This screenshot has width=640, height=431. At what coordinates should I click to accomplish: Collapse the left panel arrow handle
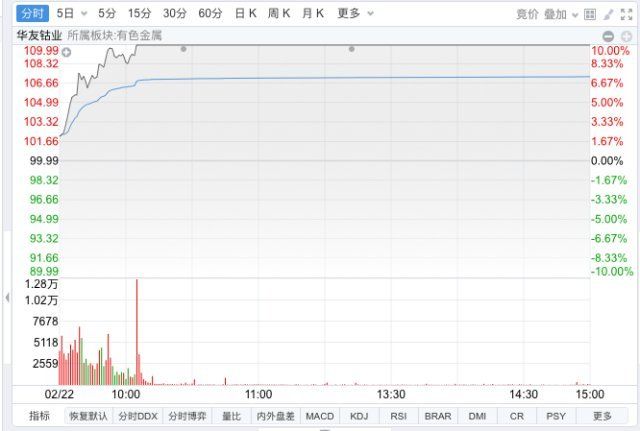click(7, 298)
